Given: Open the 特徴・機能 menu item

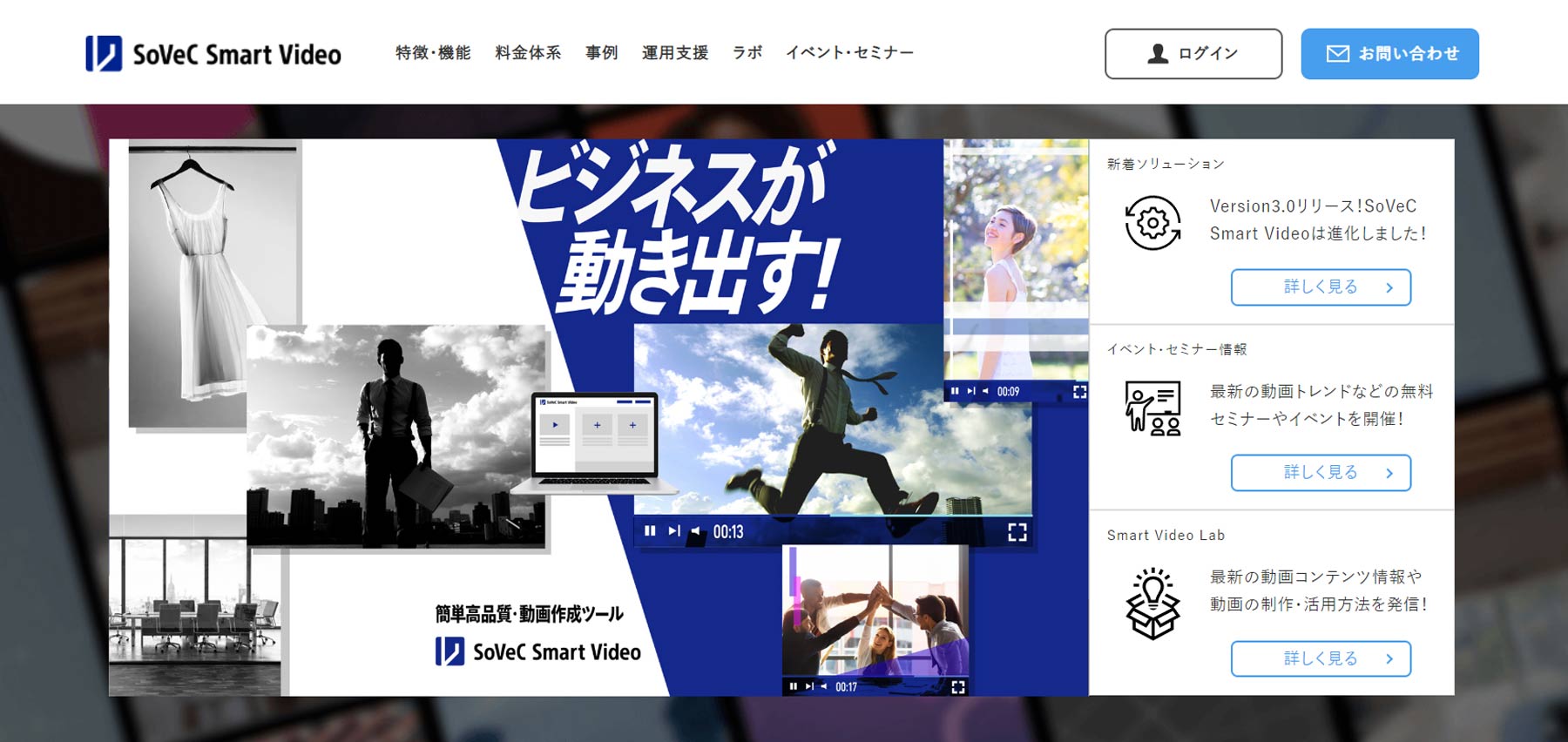Looking at the screenshot, I should point(433,53).
